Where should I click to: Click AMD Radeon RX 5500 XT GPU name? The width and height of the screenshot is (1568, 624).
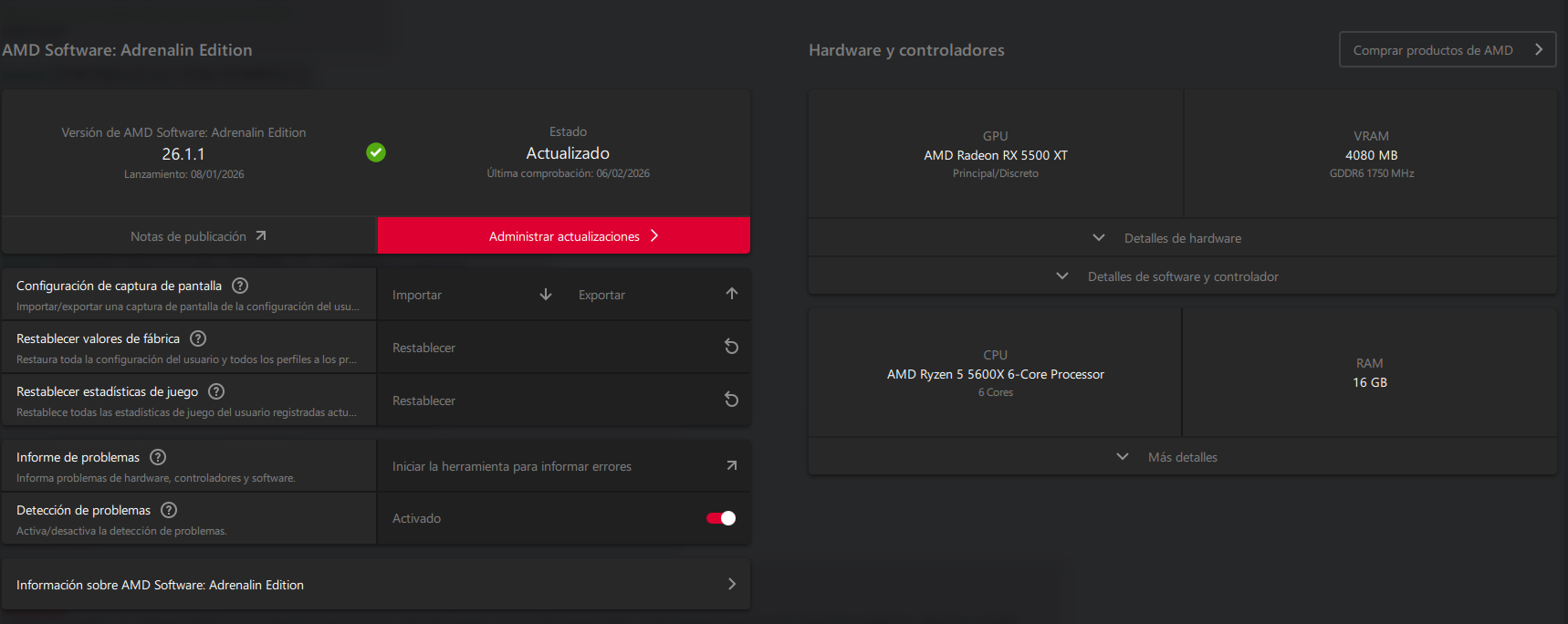click(x=996, y=155)
